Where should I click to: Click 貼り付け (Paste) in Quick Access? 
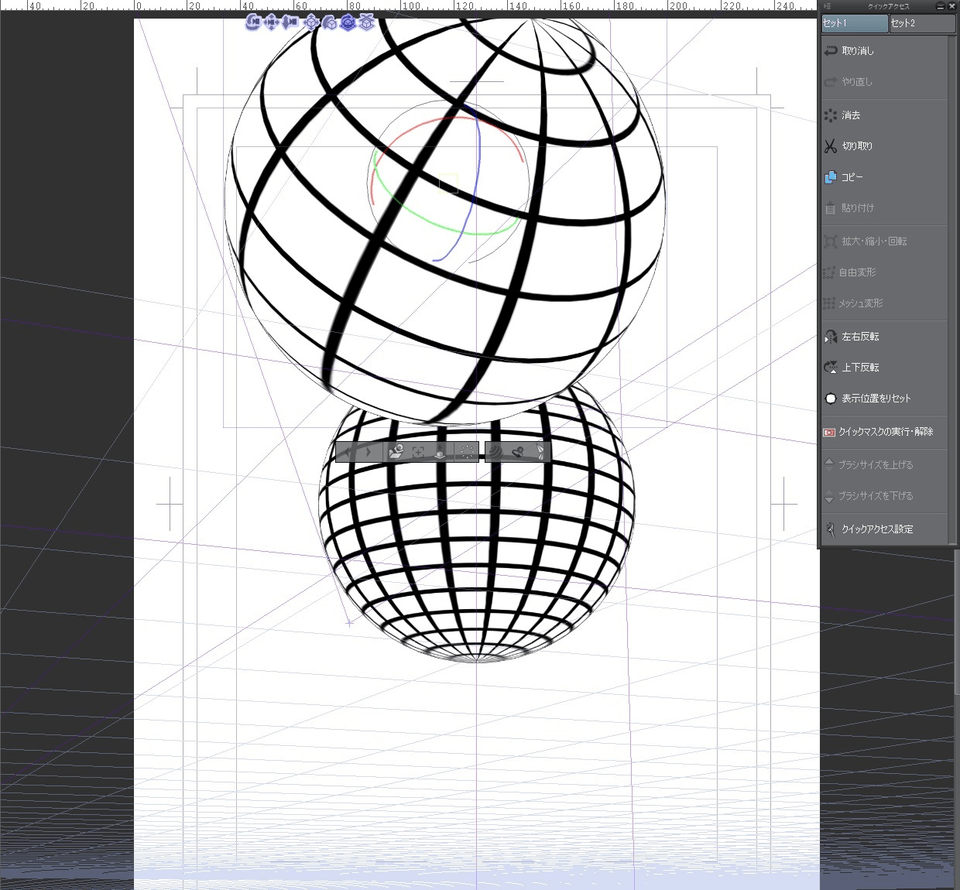click(885, 208)
